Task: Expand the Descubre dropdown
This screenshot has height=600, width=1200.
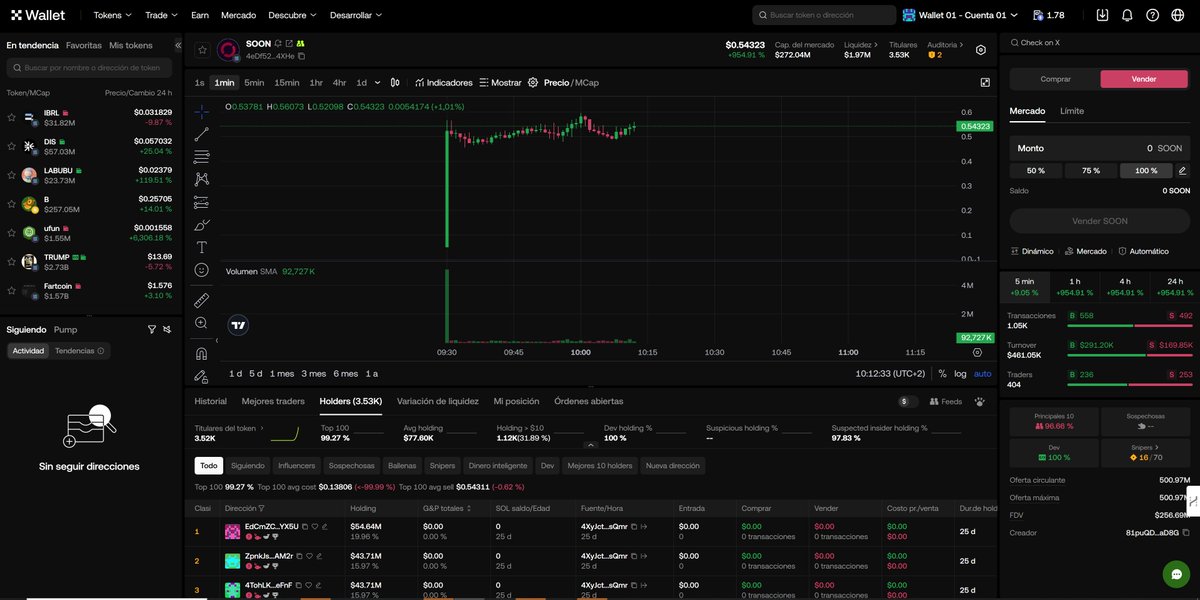Action: point(292,15)
